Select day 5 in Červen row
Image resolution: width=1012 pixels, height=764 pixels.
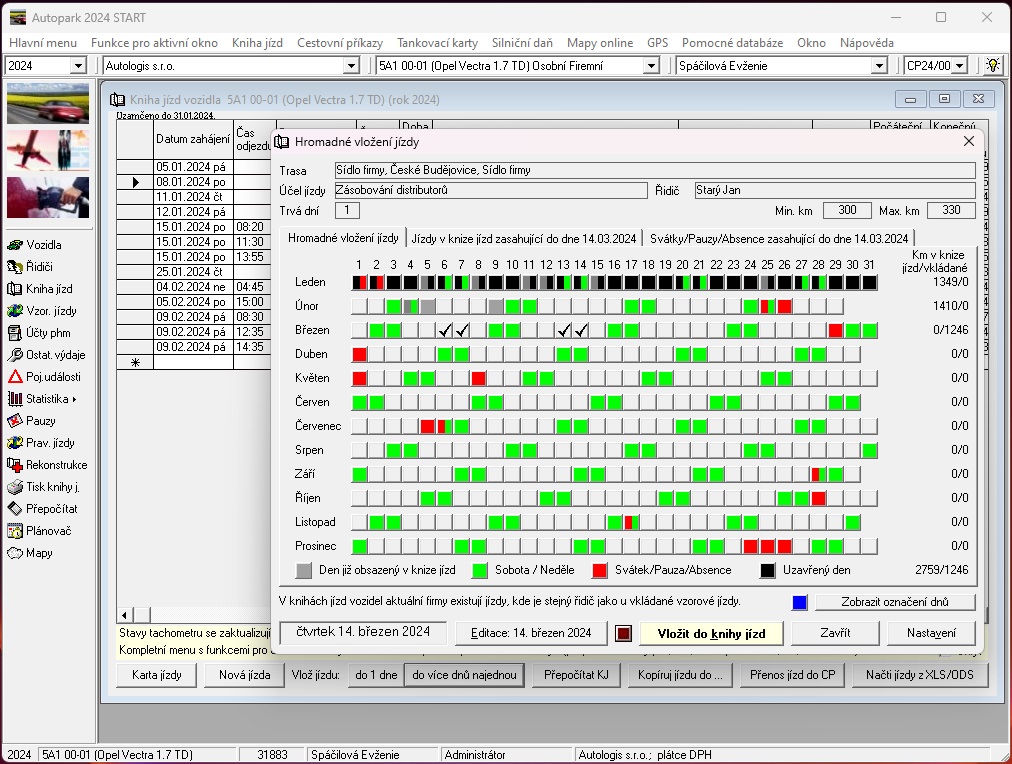(x=427, y=403)
